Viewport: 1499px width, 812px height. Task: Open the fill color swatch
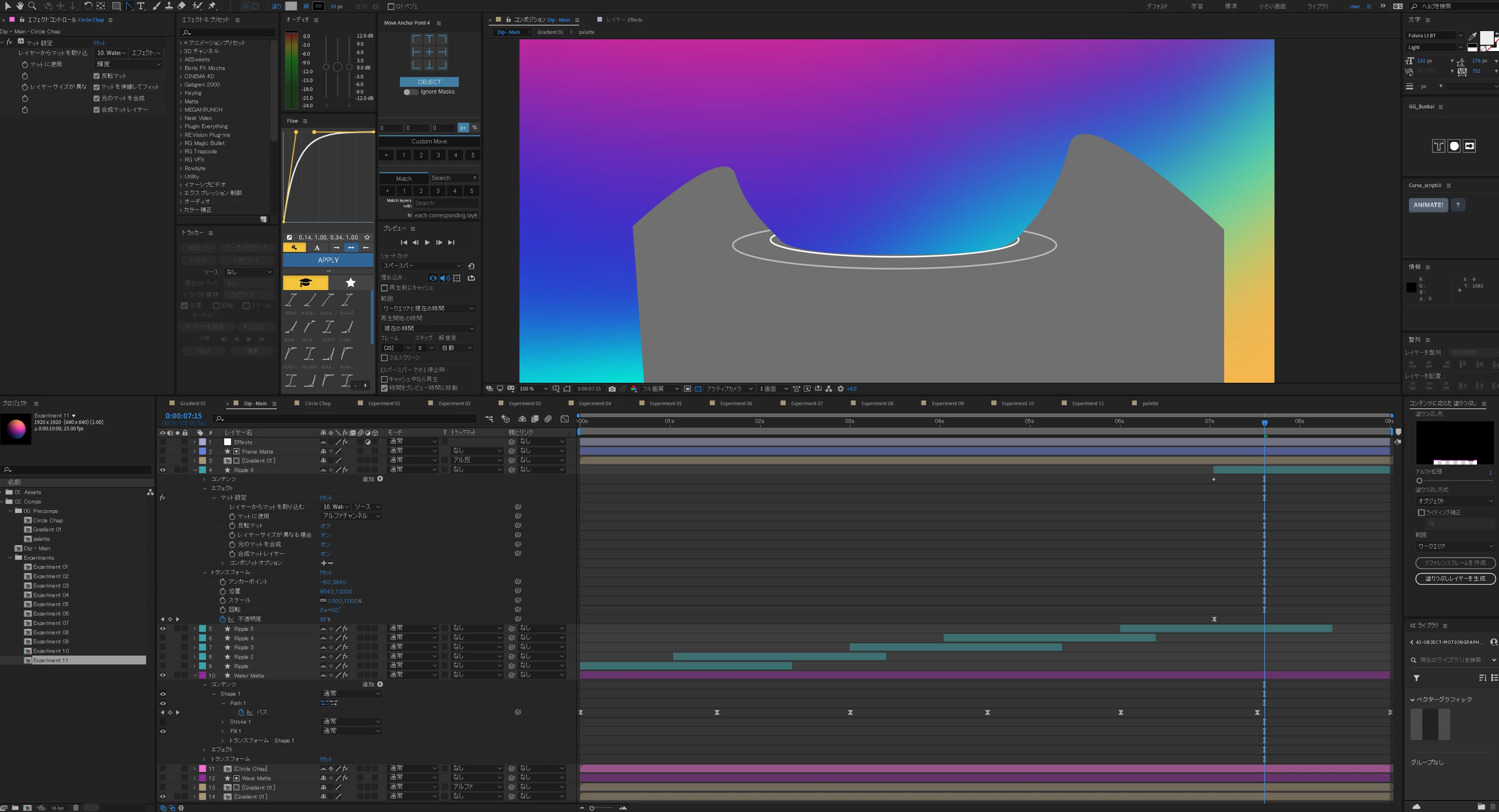(291, 6)
